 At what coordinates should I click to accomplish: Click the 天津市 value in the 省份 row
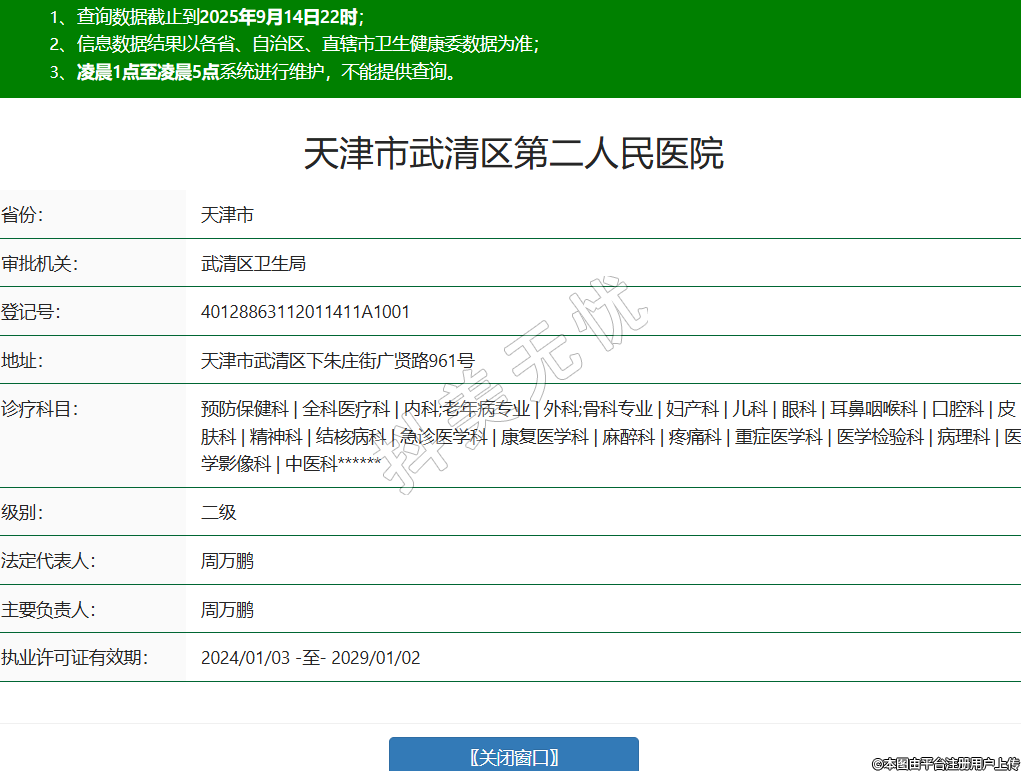click(x=227, y=215)
